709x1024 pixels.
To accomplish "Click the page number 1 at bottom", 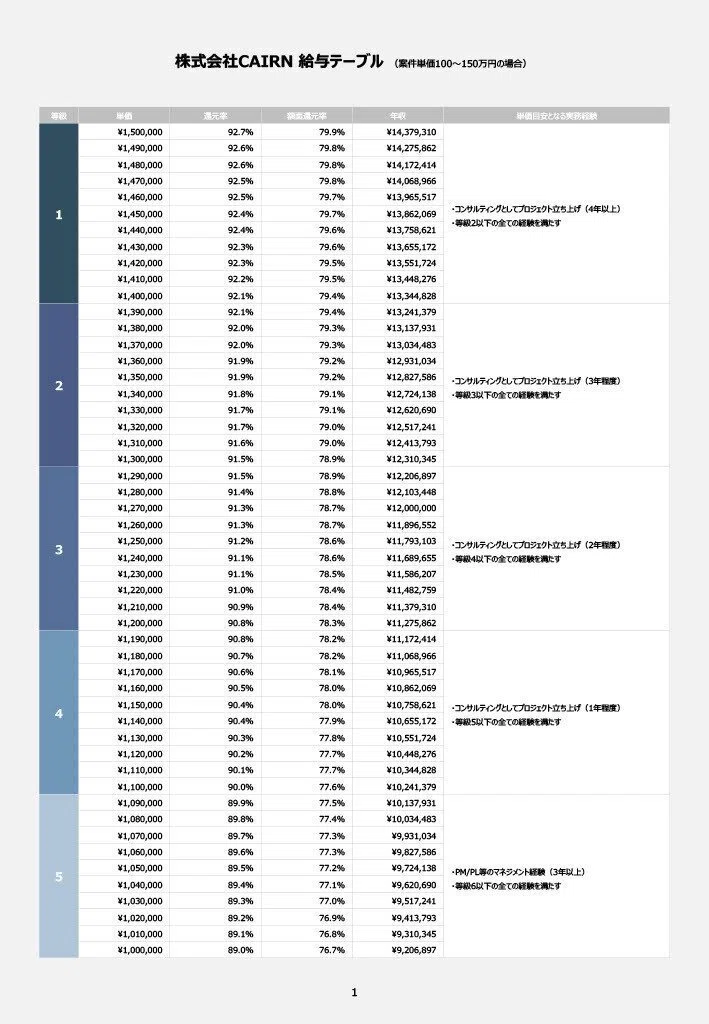I will (354, 993).
